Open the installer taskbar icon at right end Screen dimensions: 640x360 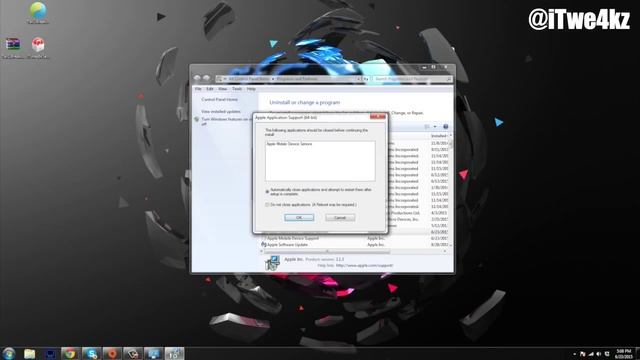click(174, 353)
